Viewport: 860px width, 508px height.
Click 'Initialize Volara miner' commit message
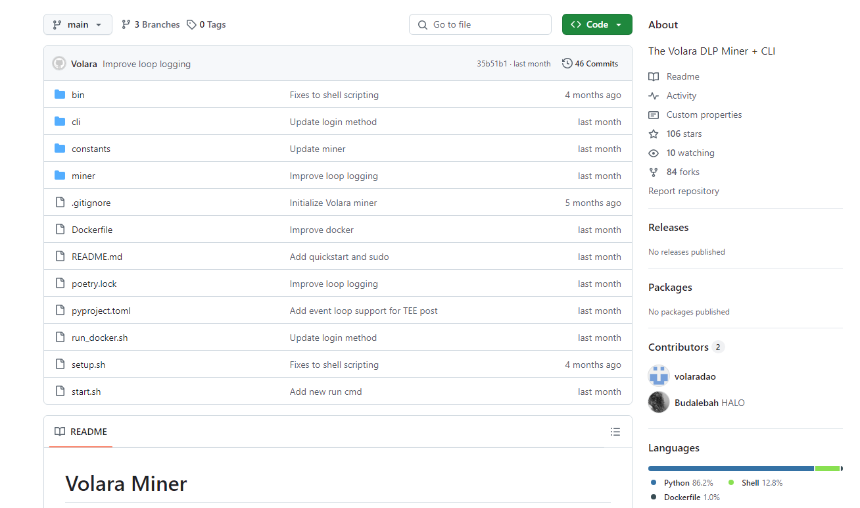333,203
